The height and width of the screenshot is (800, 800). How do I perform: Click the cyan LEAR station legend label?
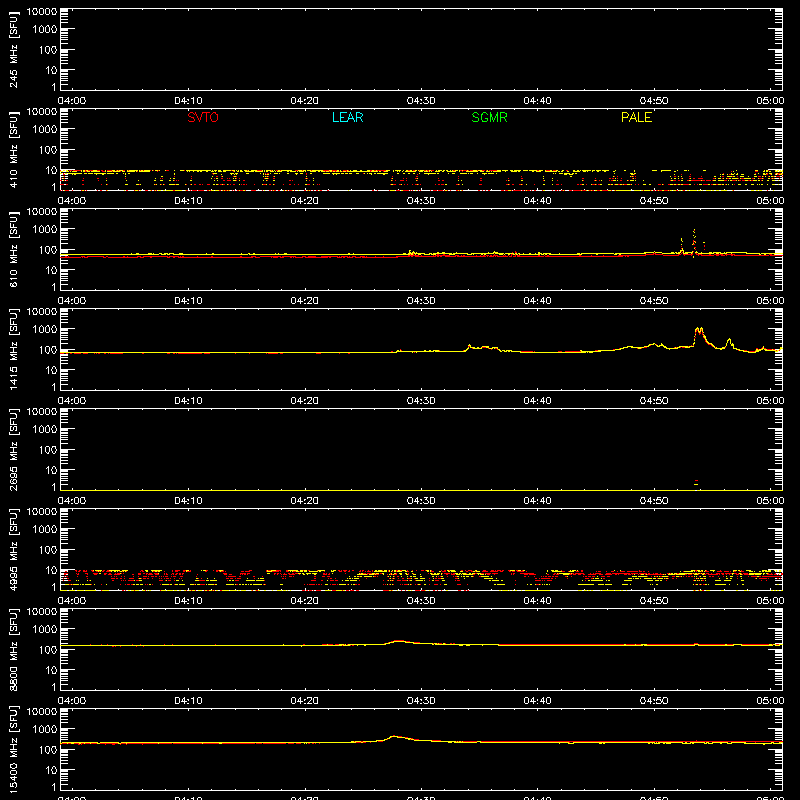pyautogui.click(x=347, y=117)
